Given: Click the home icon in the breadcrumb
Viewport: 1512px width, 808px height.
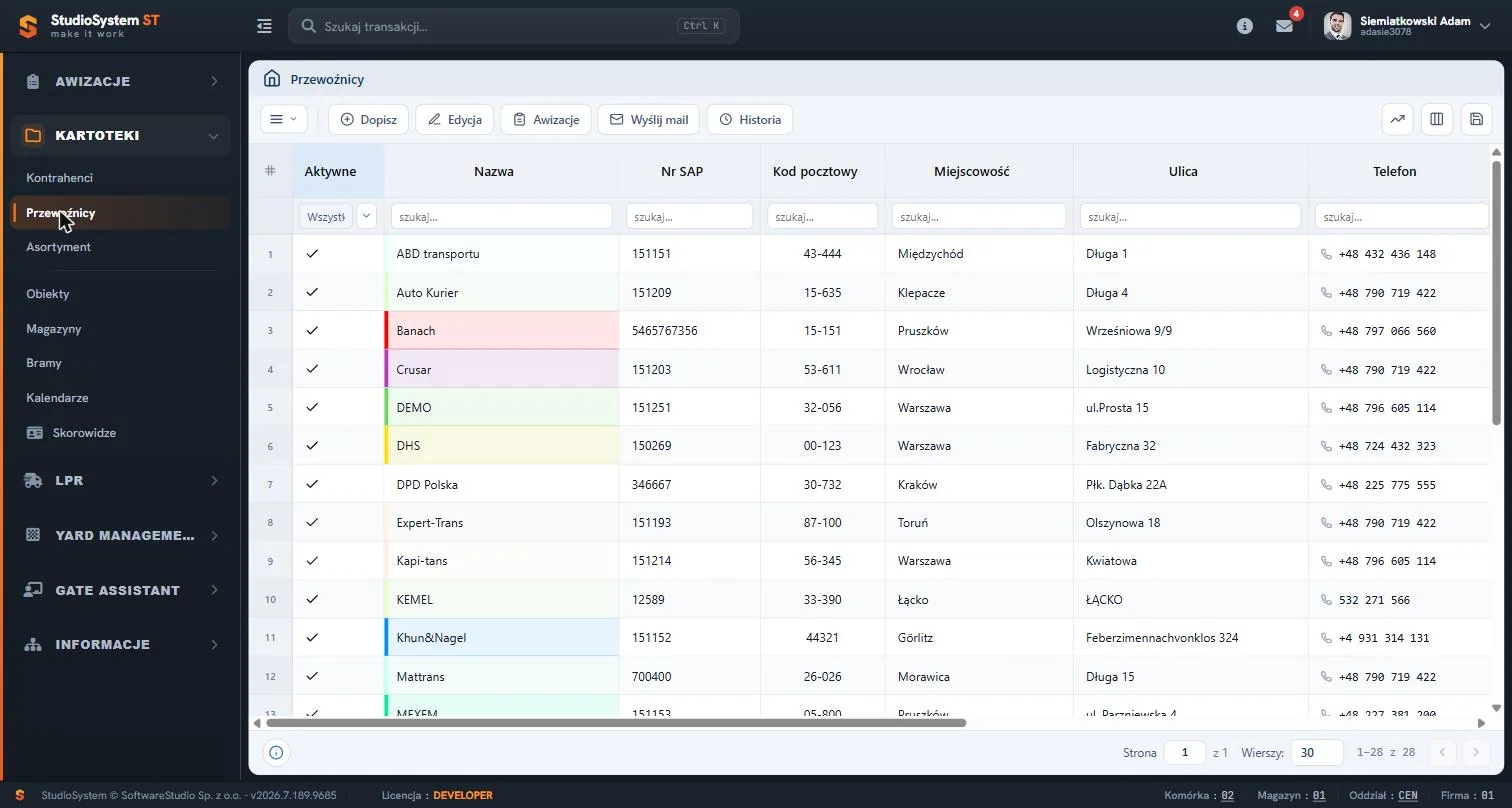Looking at the screenshot, I should point(271,78).
